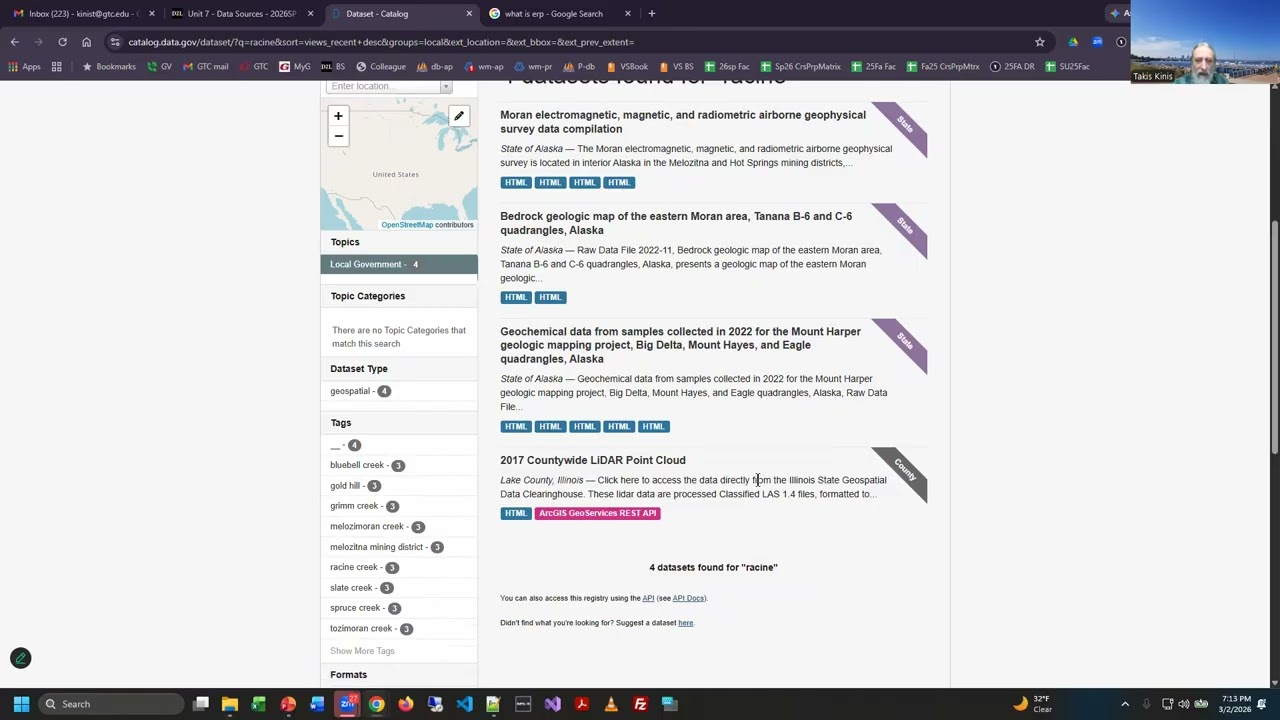Open the location dropdown field
Viewport: 1280px width, 720px height.
point(389,86)
